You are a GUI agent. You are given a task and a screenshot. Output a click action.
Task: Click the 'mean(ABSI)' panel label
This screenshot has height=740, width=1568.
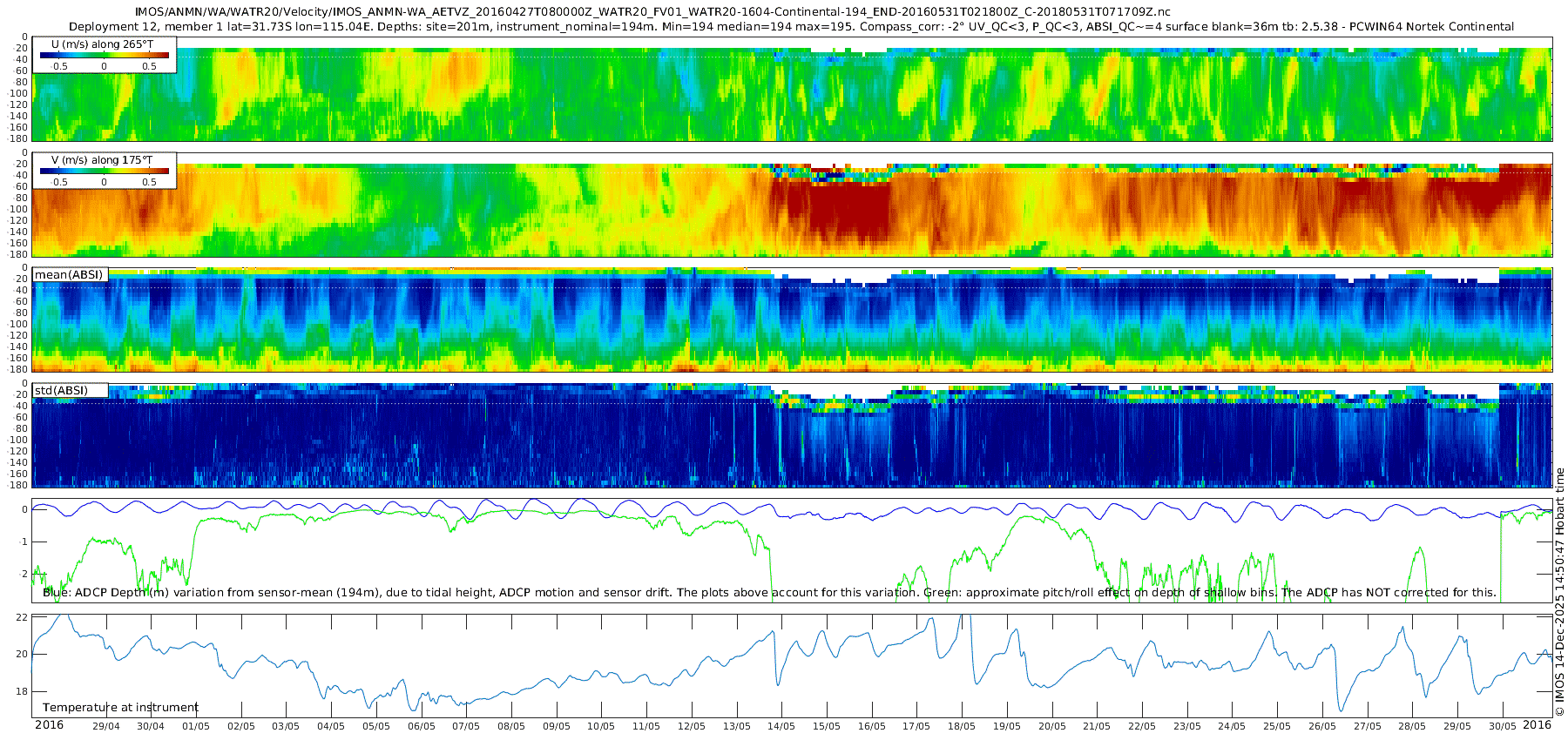point(69,275)
